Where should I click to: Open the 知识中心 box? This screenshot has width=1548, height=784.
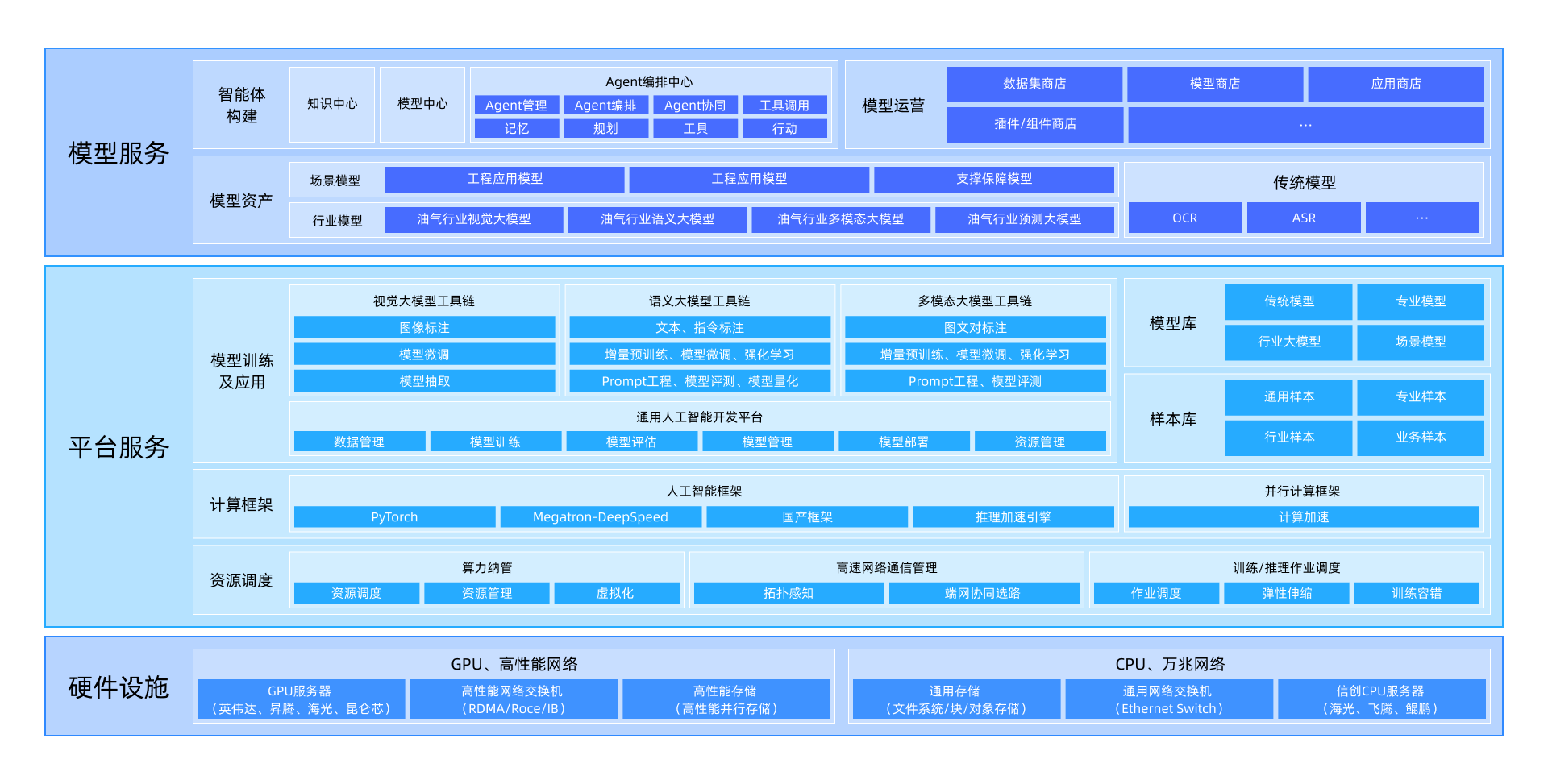pos(332,104)
